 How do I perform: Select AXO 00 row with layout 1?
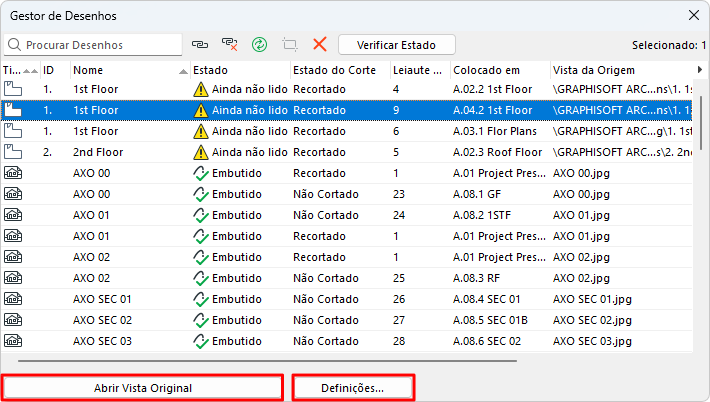click(x=347, y=173)
